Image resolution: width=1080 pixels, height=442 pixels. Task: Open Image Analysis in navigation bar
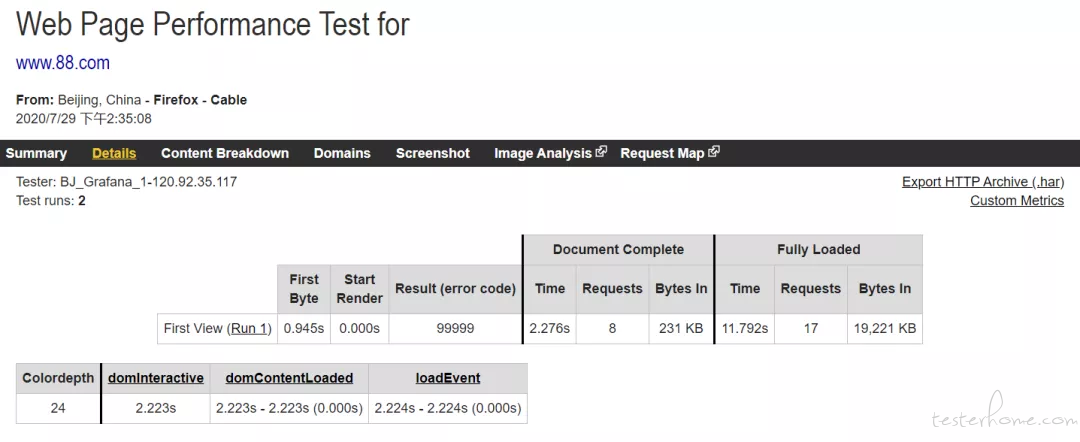pyautogui.click(x=543, y=154)
